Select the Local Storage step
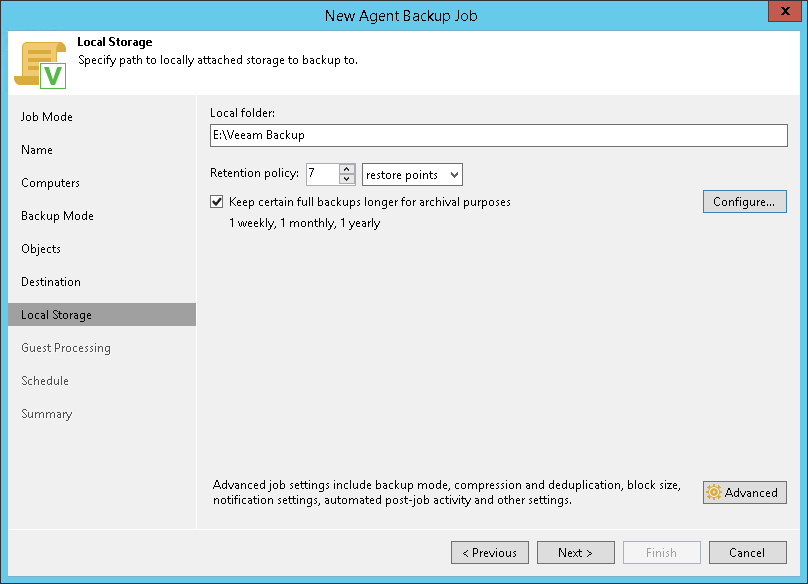This screenshot has width=808, height=584. tap(56, 315)
